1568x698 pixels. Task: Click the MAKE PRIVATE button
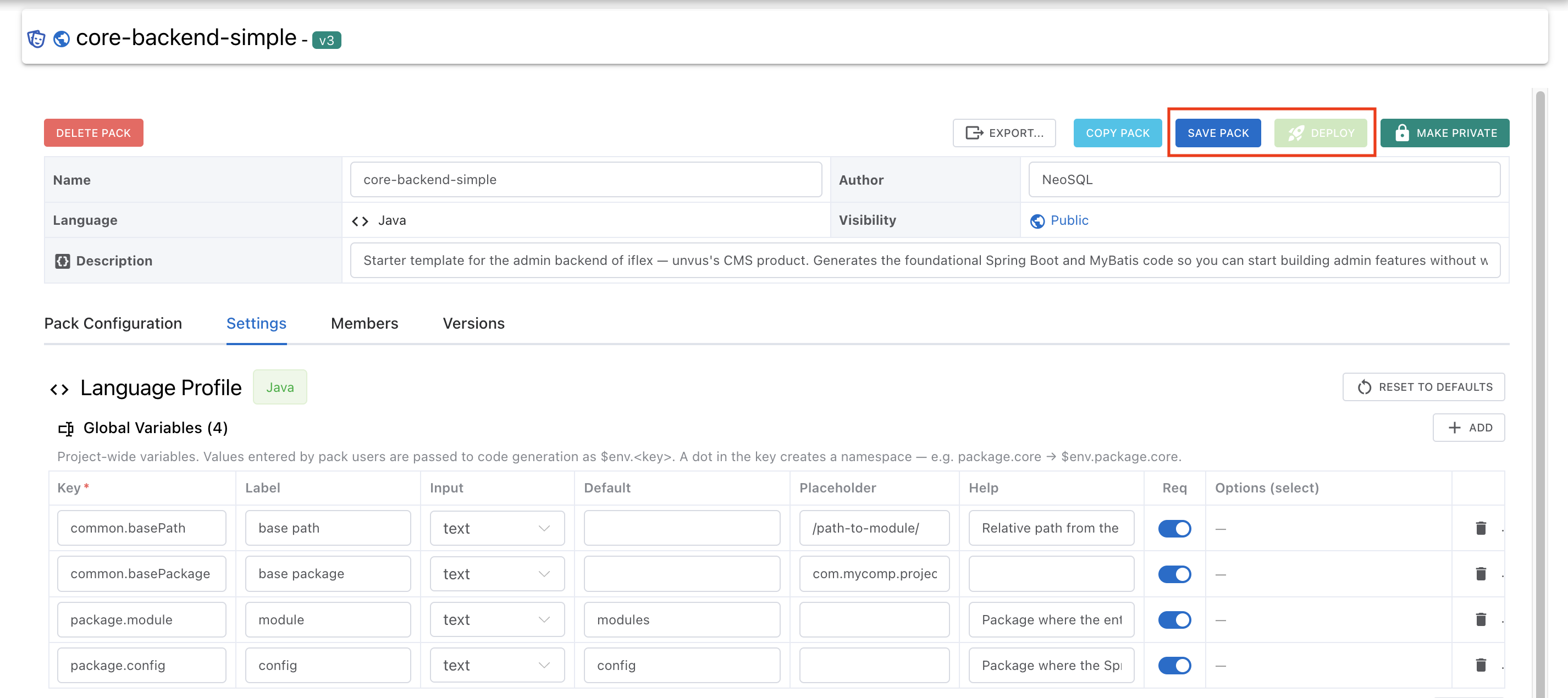tap(1444, 132)
